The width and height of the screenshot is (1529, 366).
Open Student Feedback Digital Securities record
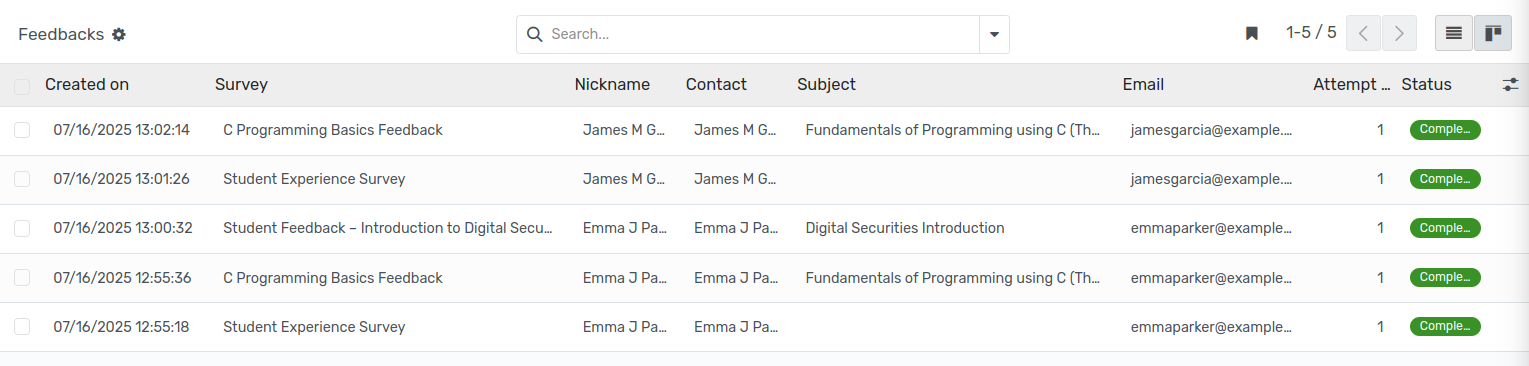pos(388,228)
